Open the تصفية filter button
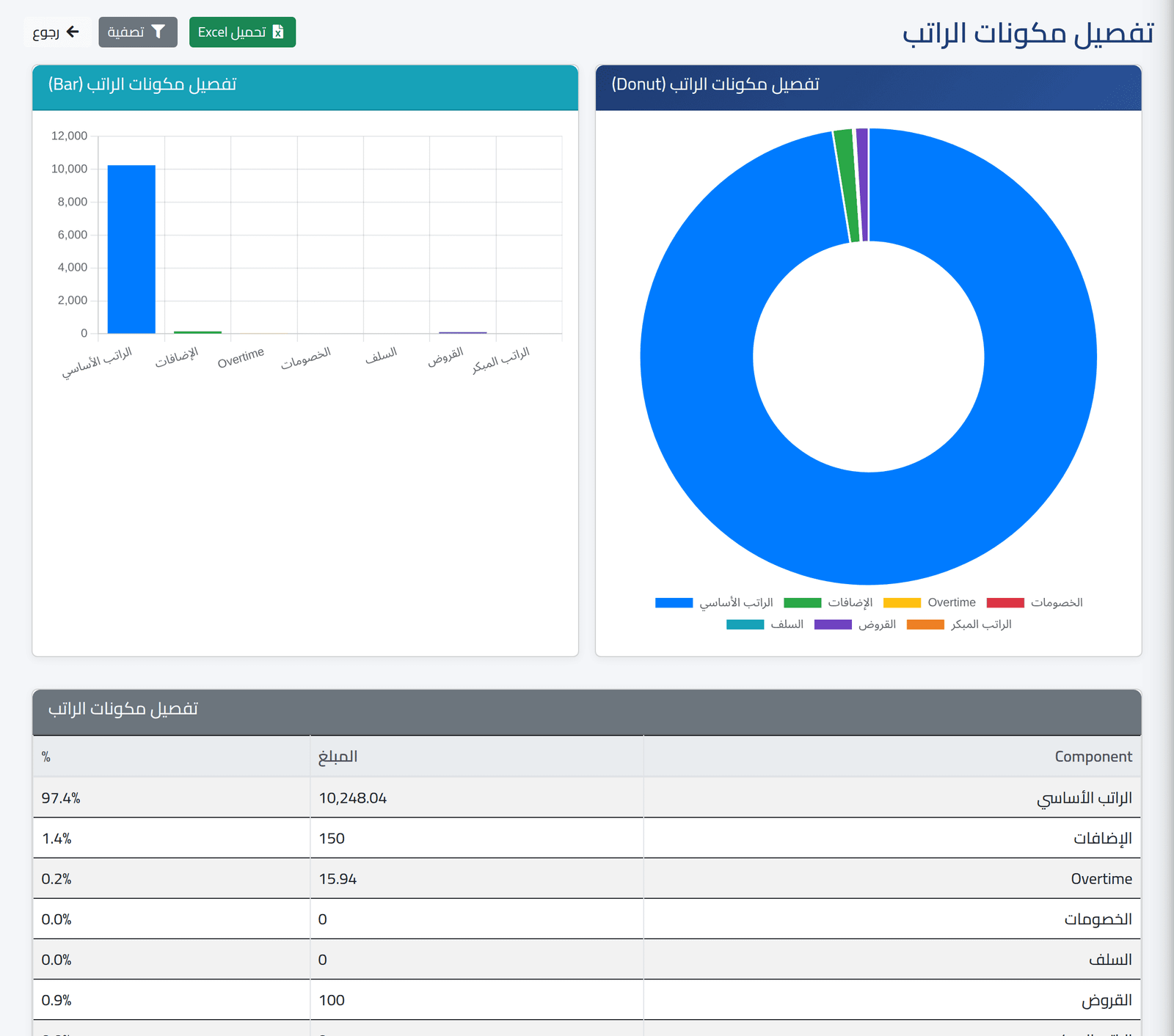This screenshot has width=1174, height=1036. [x=138, y=32]
